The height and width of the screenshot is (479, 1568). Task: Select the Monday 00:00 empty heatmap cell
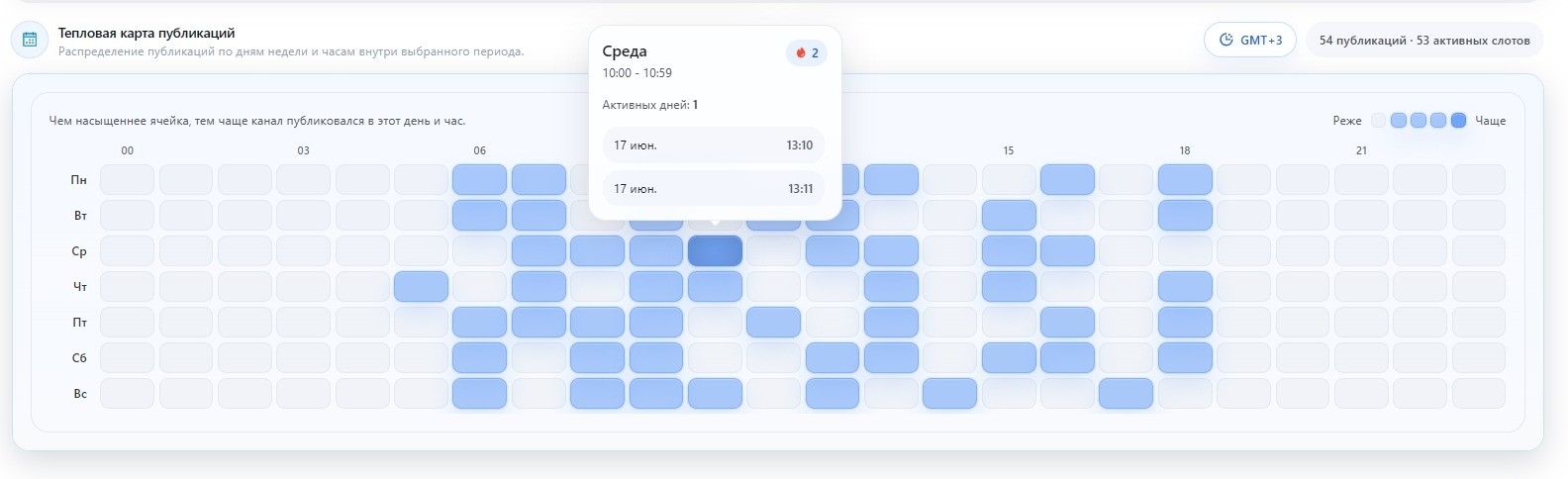tap(127, 179)
